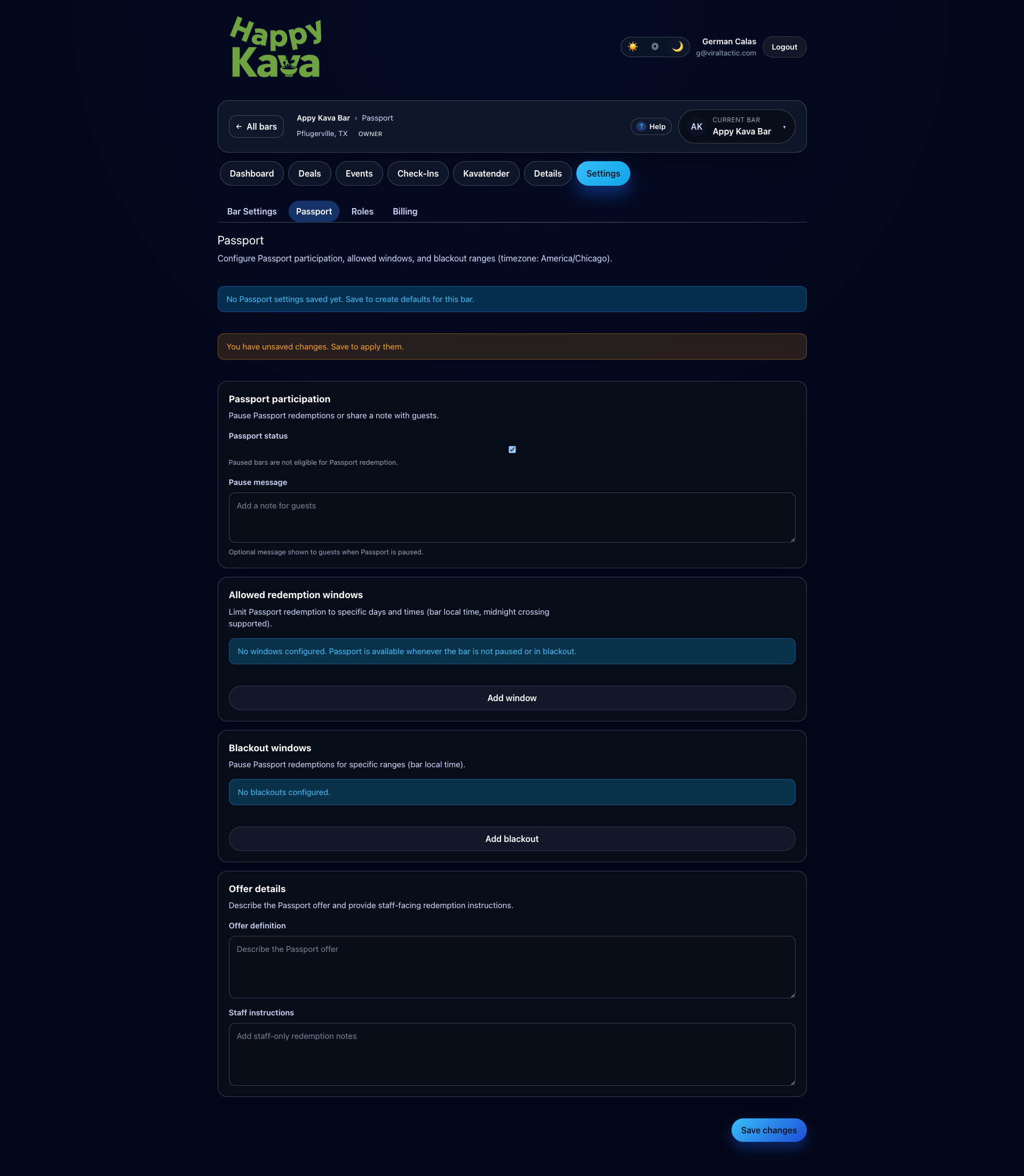Switch to Billing sub-tab
The height and width of the screenshot is (1176, 1024).
point(404,211)
